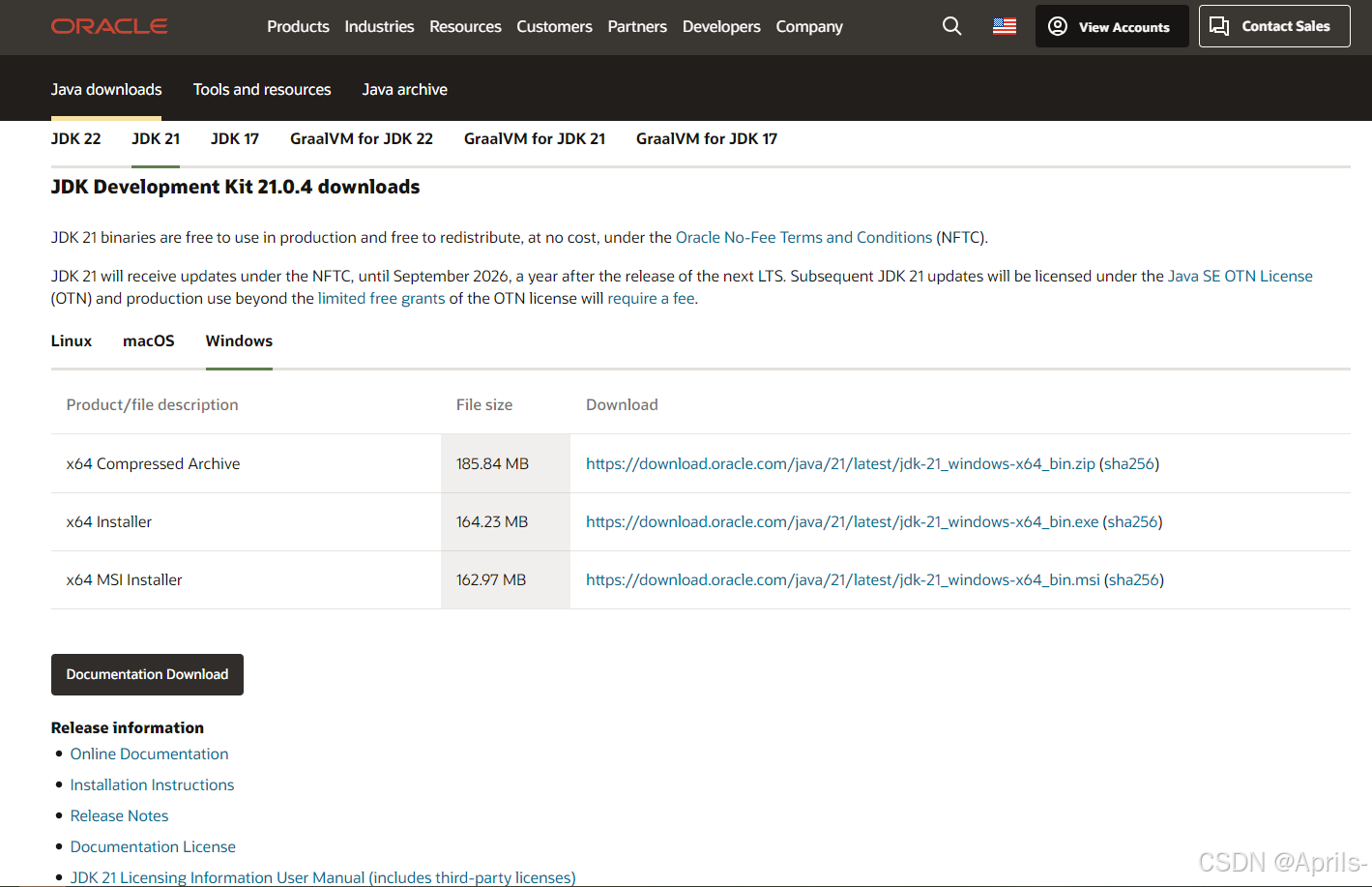Open sha256 link for the exe installer
Image resolution: width=1372 pixels, height=887 pixels.
pos(1132,521)
